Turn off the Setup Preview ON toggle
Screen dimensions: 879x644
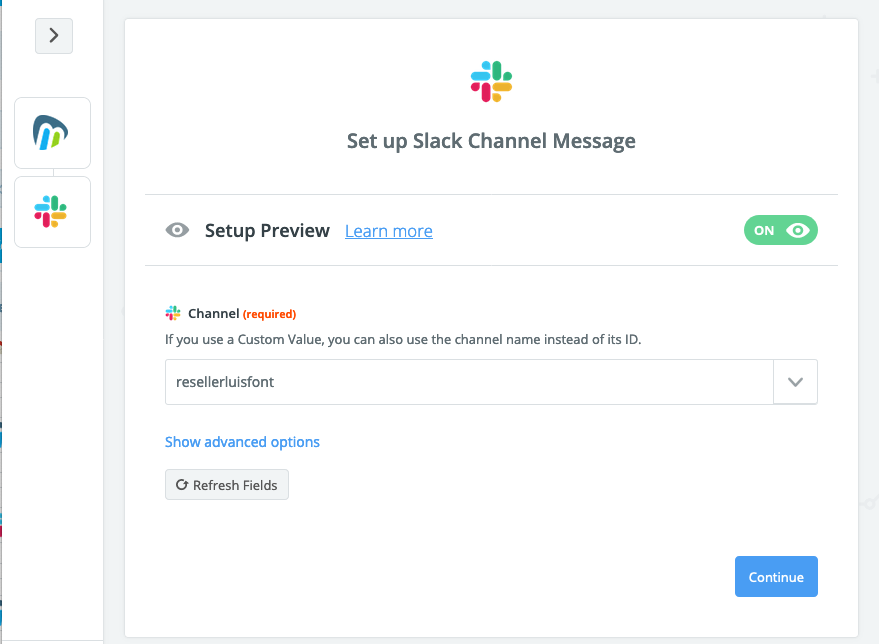pyautogui.click(x=780, y=230)
